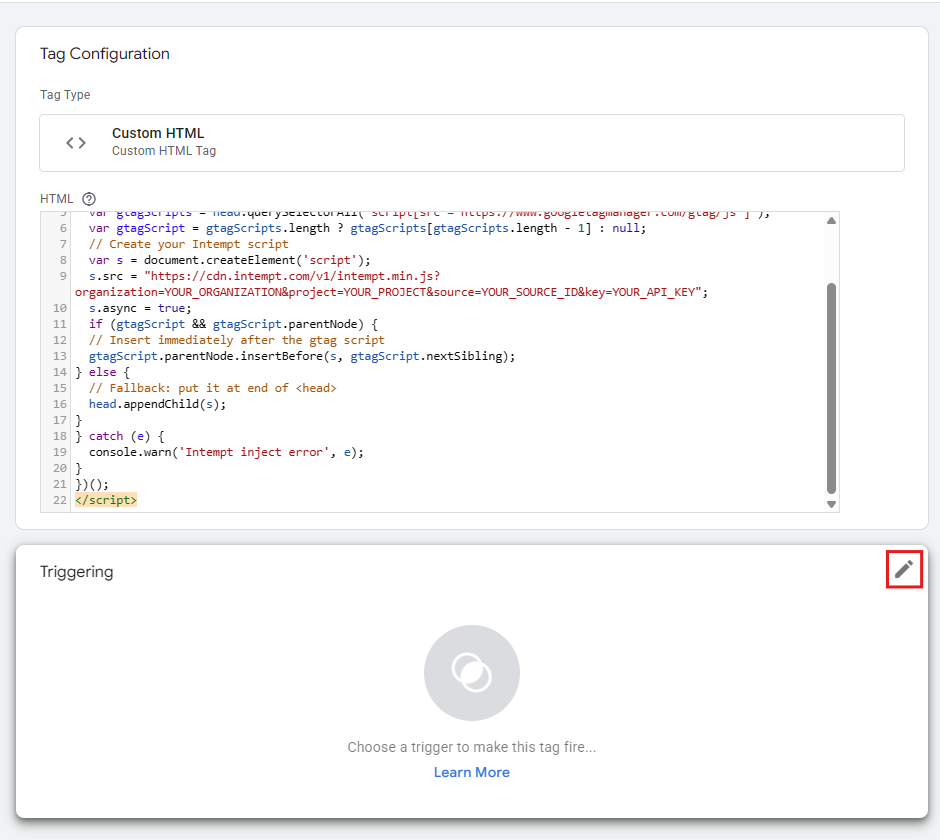Screen dimensions: 940x840
Task: Click 'Choose a trigger to make this tag fire' text
Action: pos(472,747)
